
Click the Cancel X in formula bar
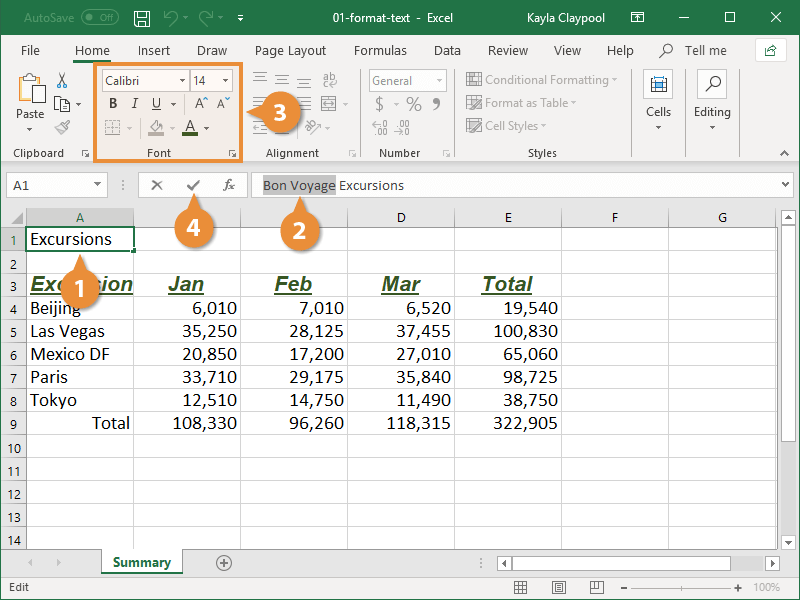point(157,185)
